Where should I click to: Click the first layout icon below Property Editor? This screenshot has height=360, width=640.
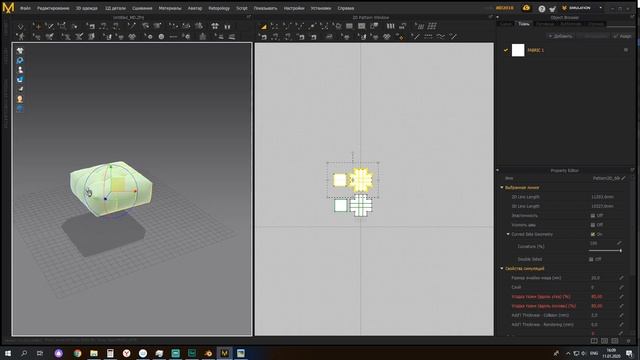pos(594,341)
